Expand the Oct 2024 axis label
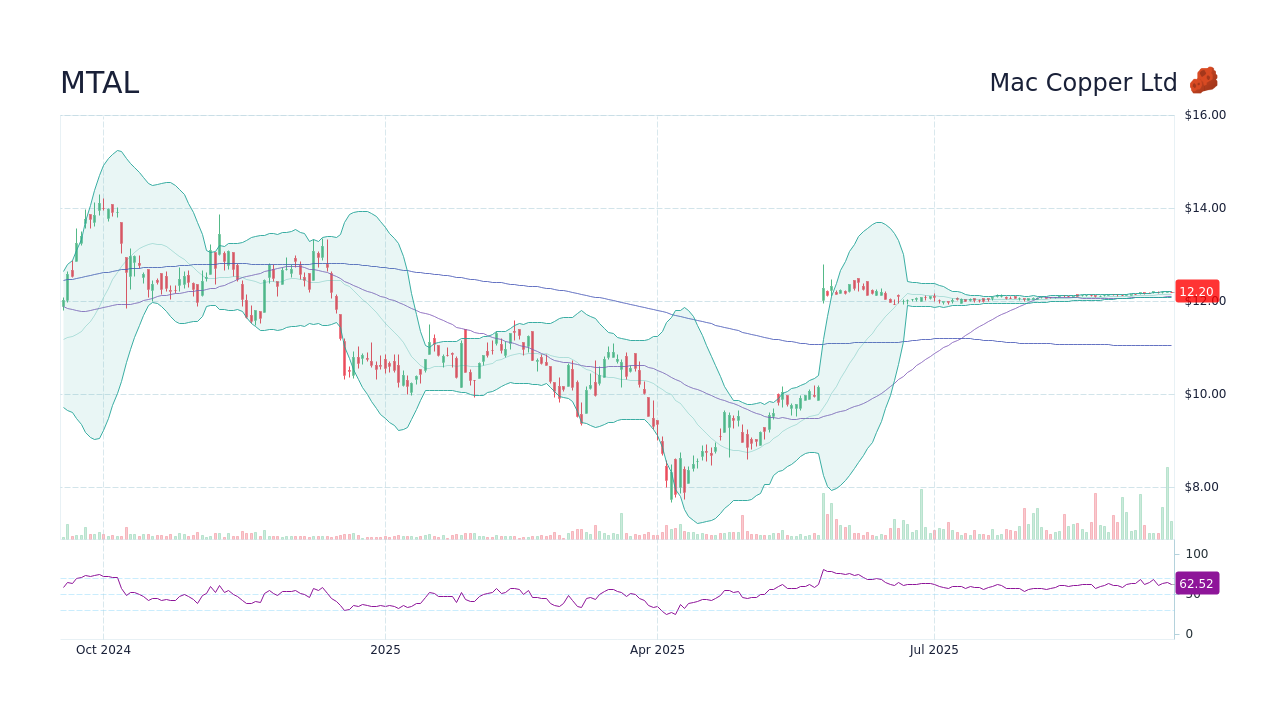The width and height of the screenshot is (1280, 720). click(105, 649)
